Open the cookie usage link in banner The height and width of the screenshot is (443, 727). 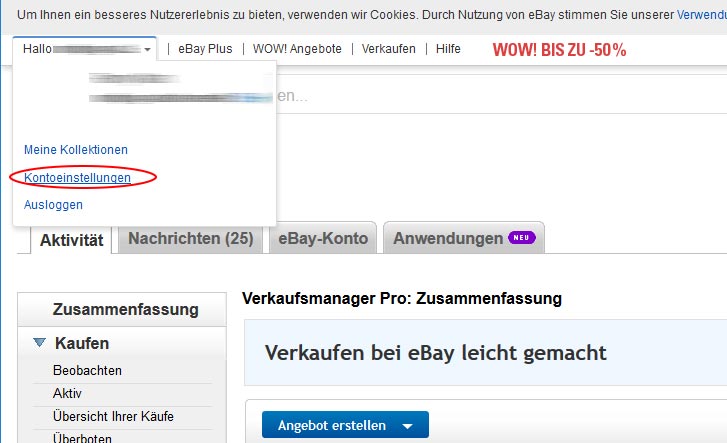click(701, 15)
